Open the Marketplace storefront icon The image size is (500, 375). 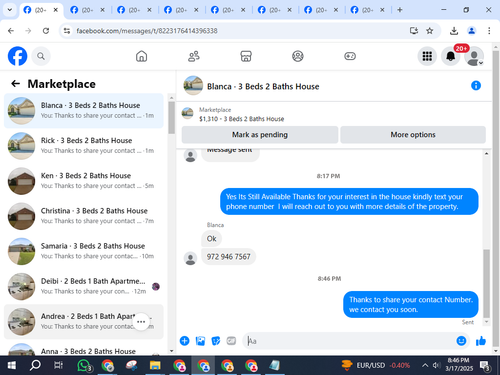[x=246, y=56]
